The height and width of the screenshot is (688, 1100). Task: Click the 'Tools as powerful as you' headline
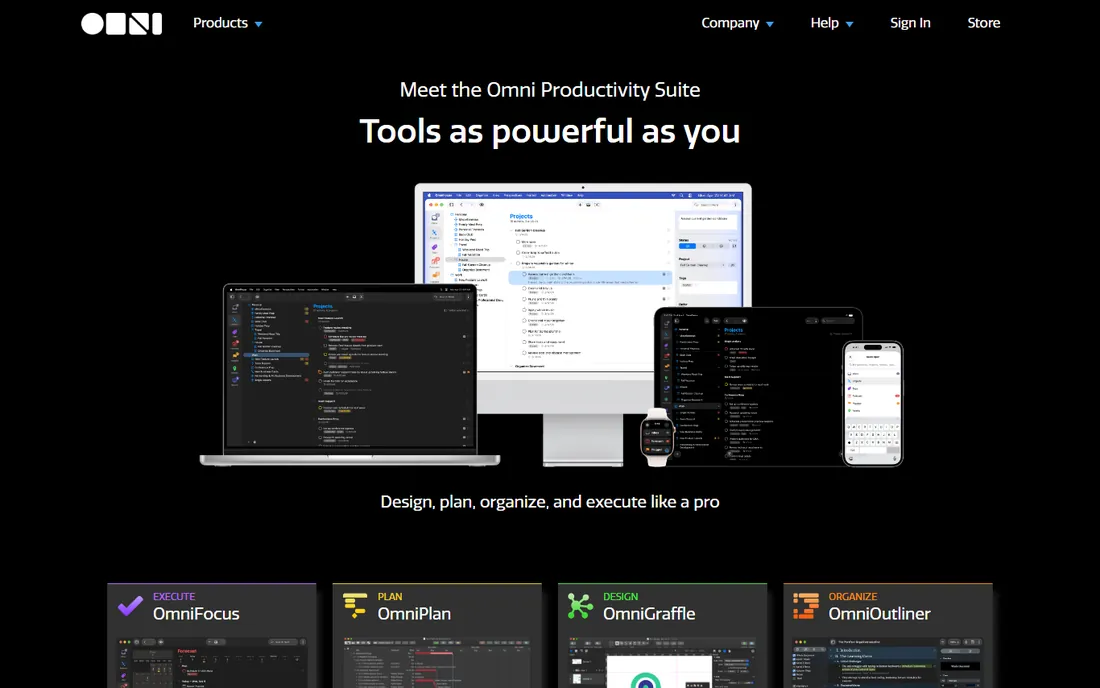tap(549, 132)
